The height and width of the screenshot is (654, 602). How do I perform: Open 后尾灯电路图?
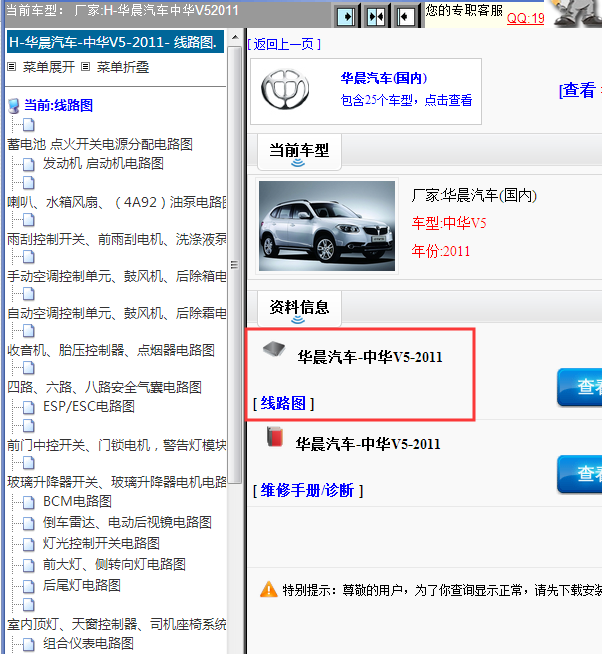tap(82, 586)
